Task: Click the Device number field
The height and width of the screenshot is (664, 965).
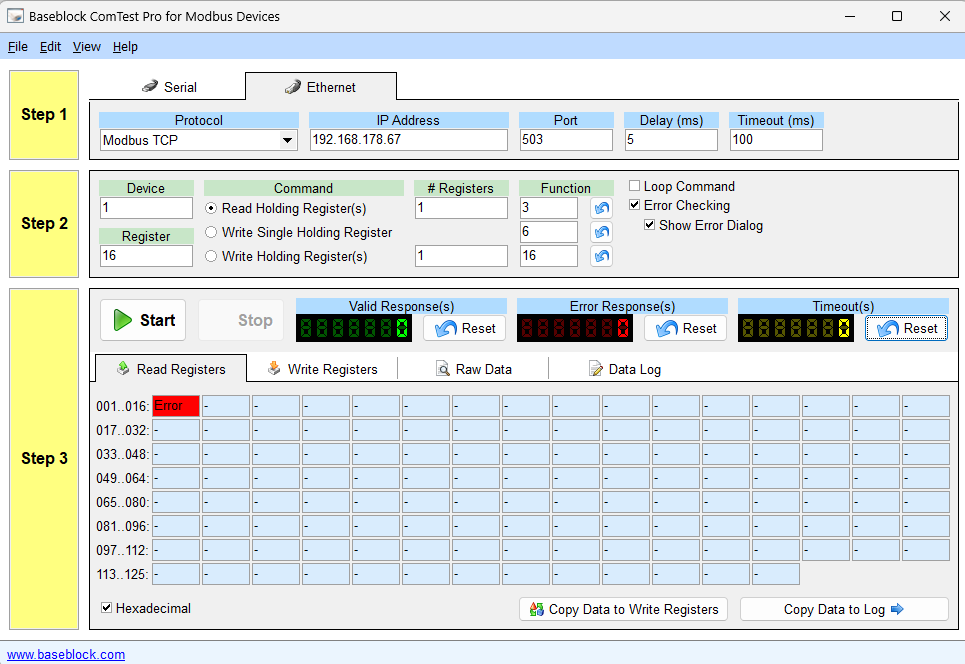Action: tap(146, 208)
